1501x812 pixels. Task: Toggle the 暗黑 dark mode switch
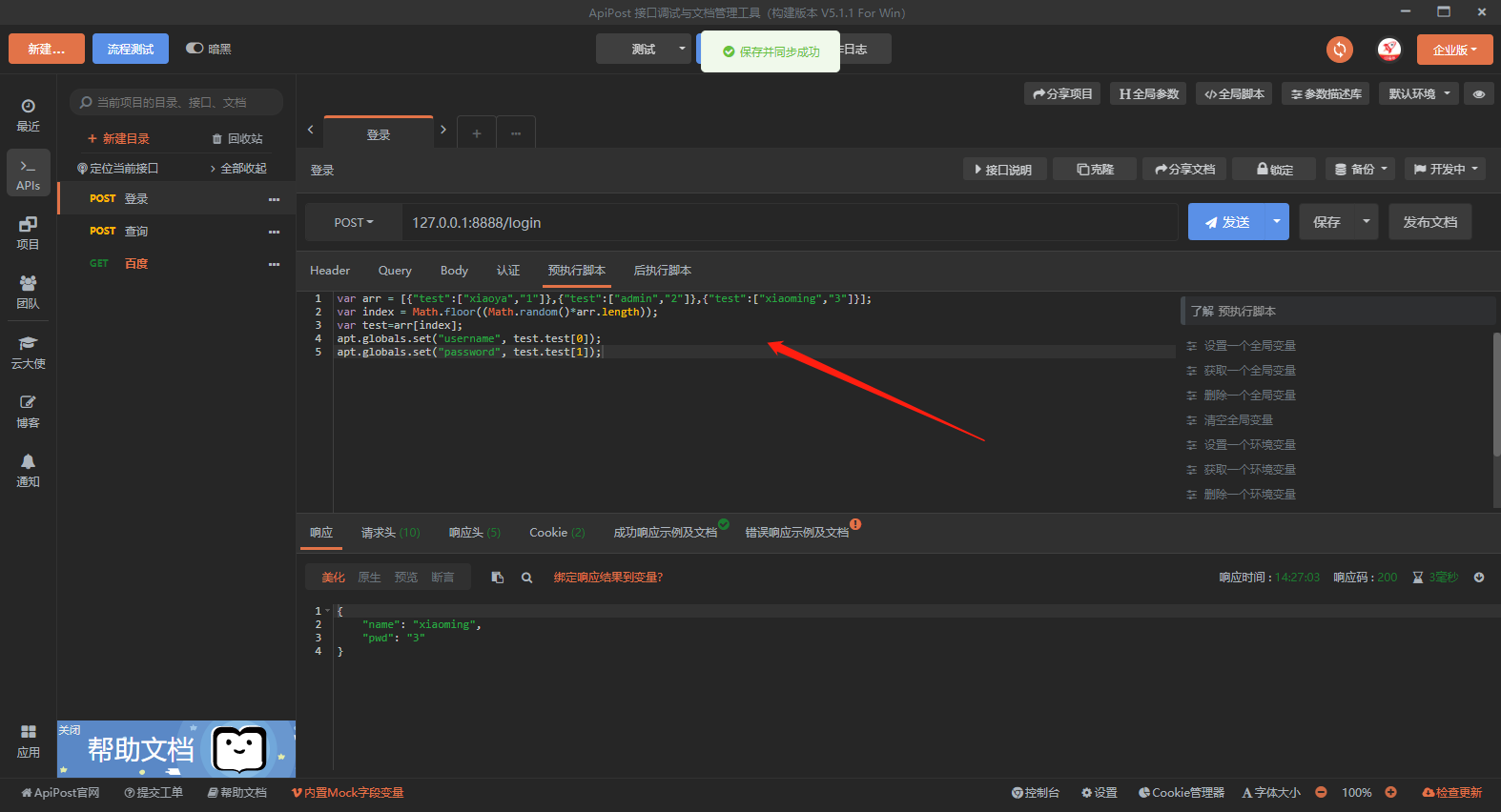point(195,49)
